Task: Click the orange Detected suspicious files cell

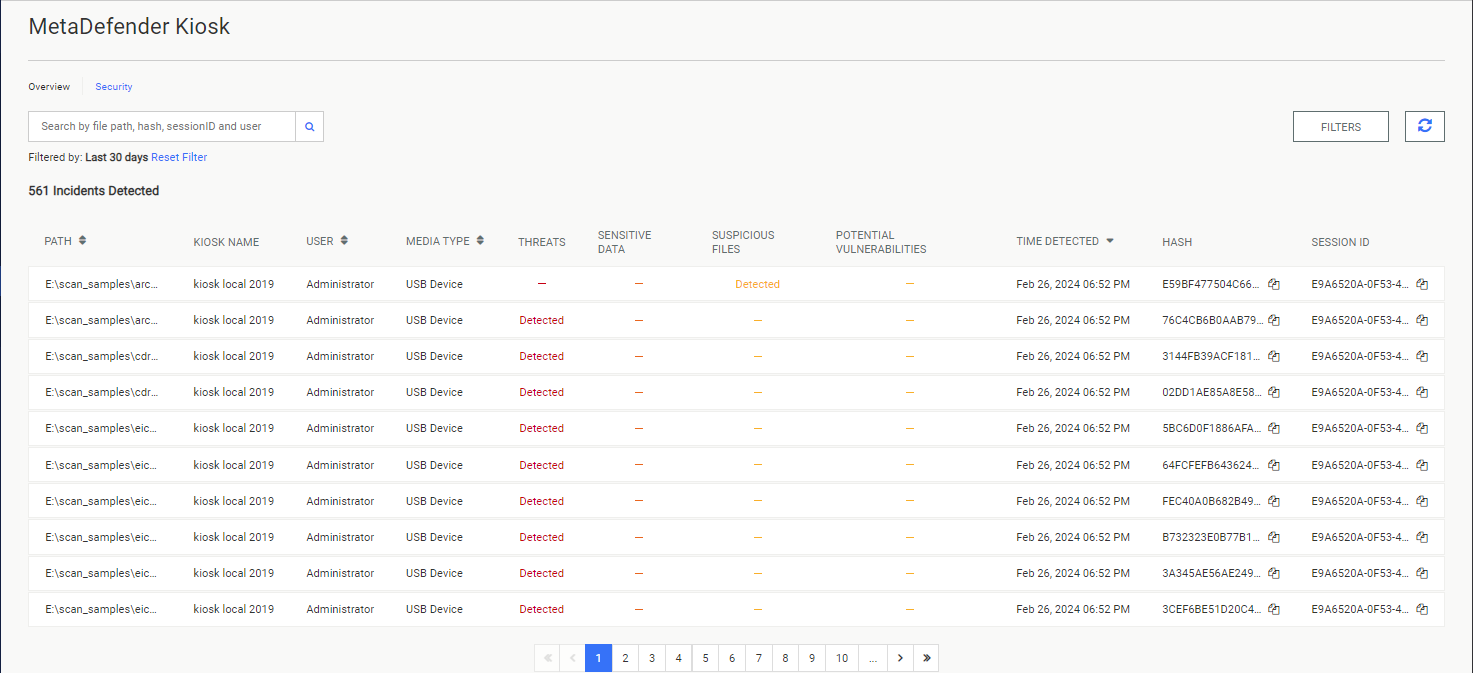Action: coord(757,284)
